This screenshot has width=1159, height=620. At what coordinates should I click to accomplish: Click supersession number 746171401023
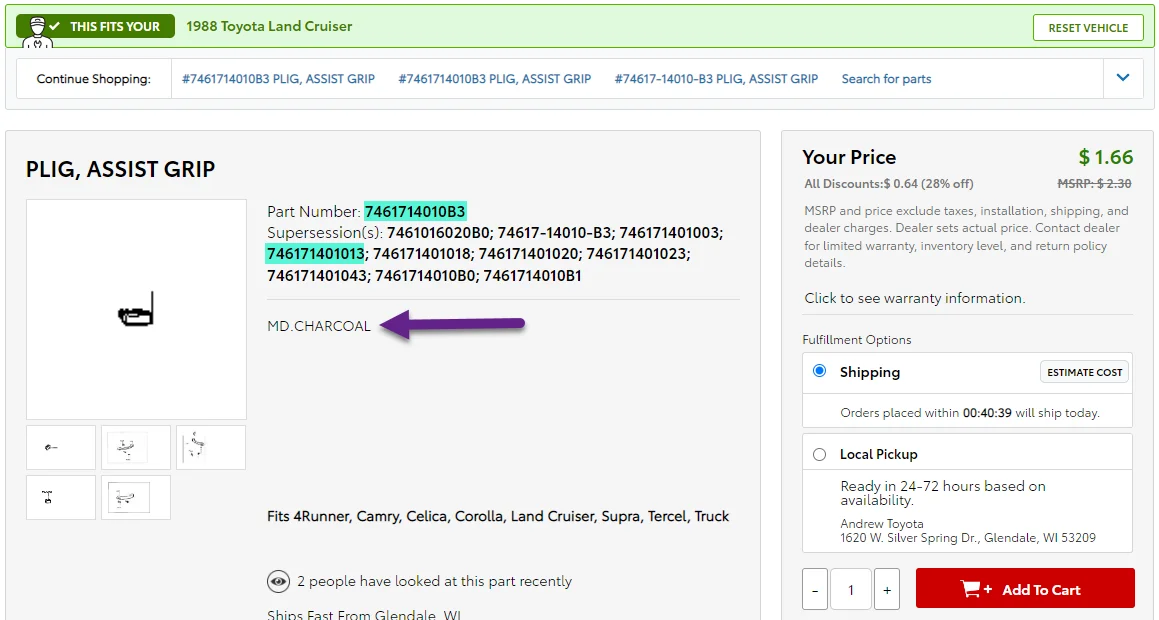coord(637,254)
